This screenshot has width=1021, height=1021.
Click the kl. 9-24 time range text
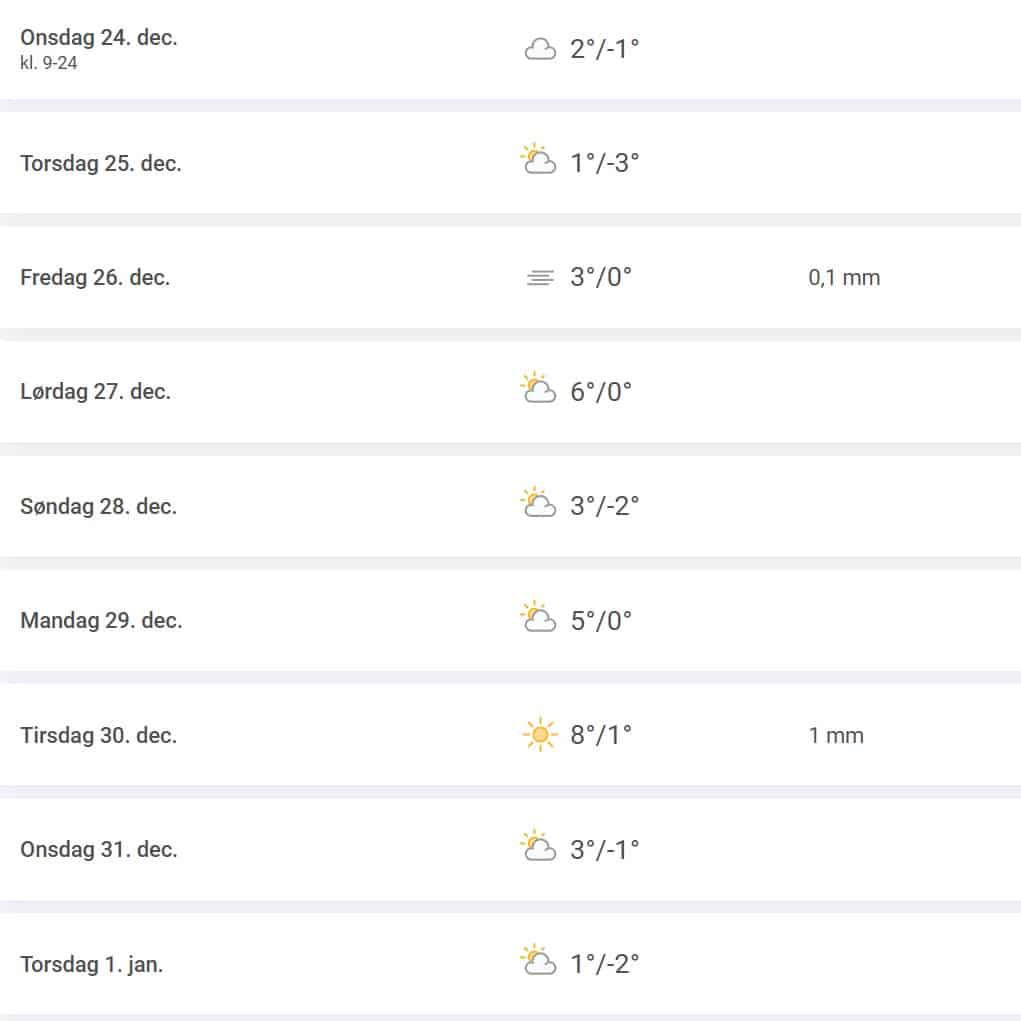coord(49,63)
